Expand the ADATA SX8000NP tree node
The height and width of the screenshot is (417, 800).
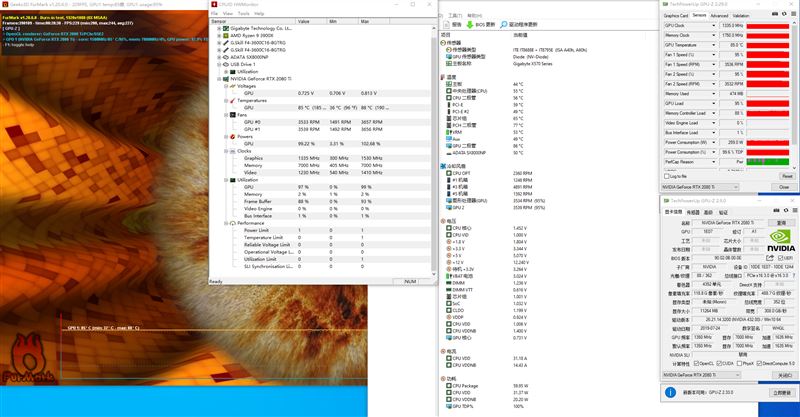pos(219,57)
